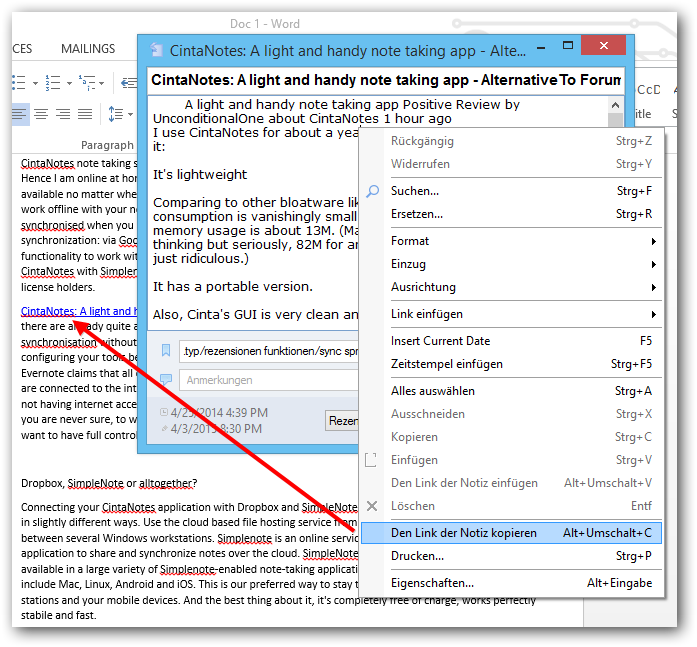Open the CintaNotes hyperlink in Word document
This screenshot has height=647, width=697.
(79, 311)
